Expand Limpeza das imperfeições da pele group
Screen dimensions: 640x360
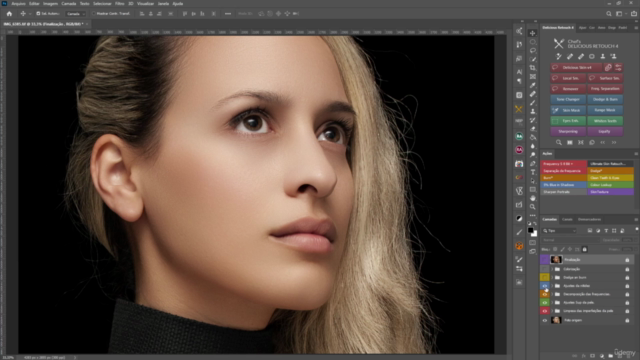click(552, 311)
